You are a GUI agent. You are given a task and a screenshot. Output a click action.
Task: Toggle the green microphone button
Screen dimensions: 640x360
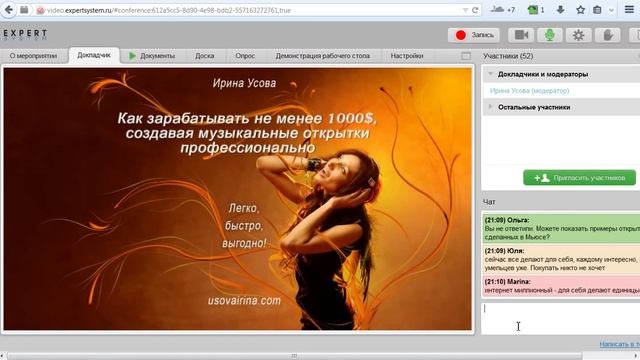[x=550, y=35]
